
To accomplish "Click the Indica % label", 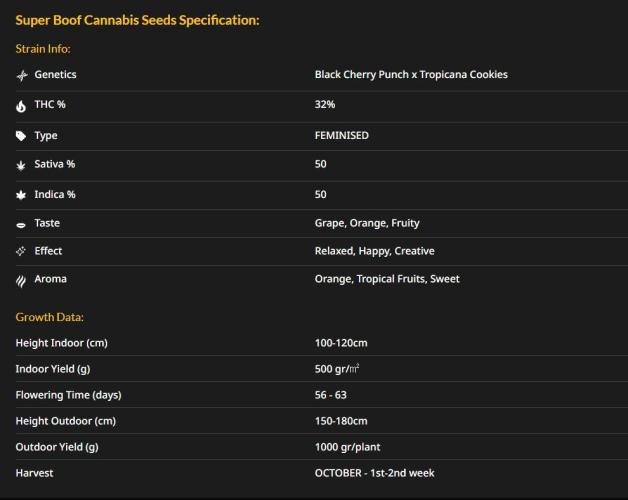I will [x=55, y=194].
